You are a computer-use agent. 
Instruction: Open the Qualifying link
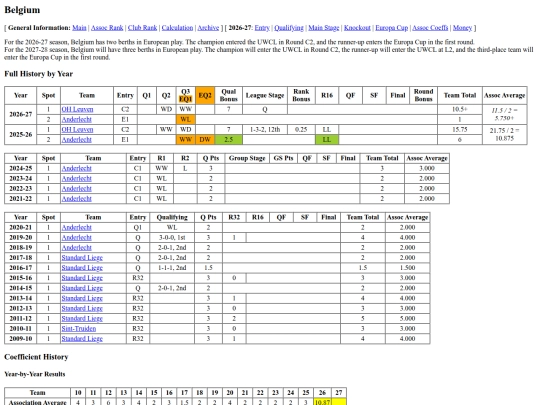pos(289,28)
